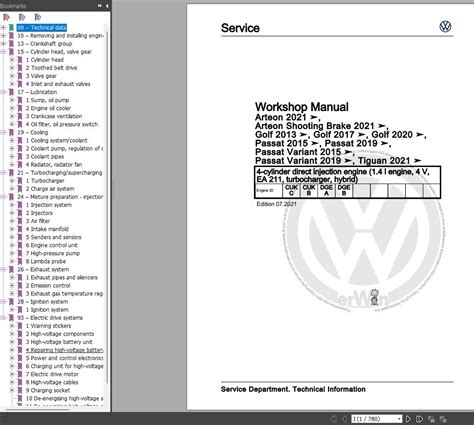Click the first bookmark toolbar icon with red marker

pyautogui.click(x=6, y=17)
